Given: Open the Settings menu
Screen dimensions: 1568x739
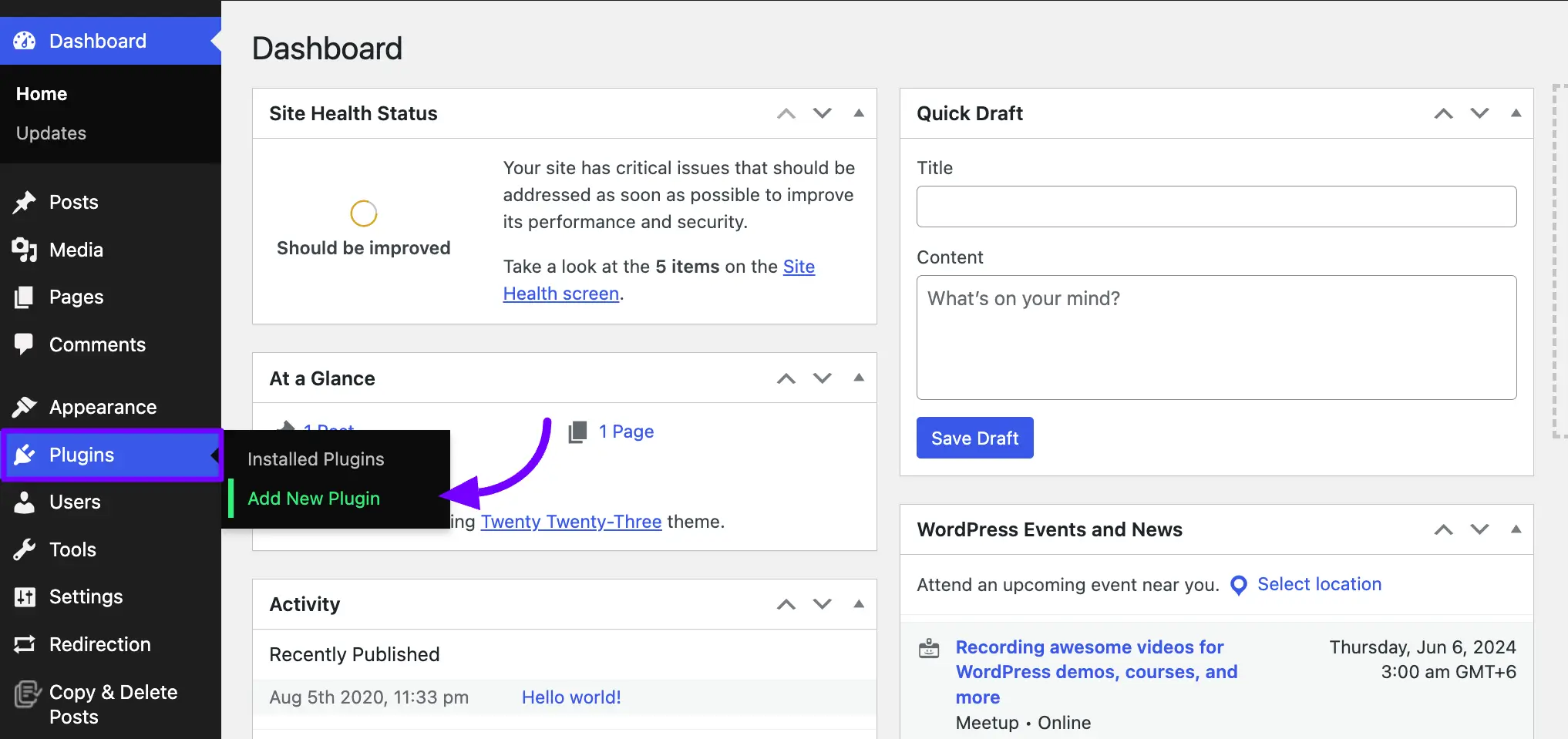Looking at the screenshot, I should pyautogui.click(x=110, y=596).
